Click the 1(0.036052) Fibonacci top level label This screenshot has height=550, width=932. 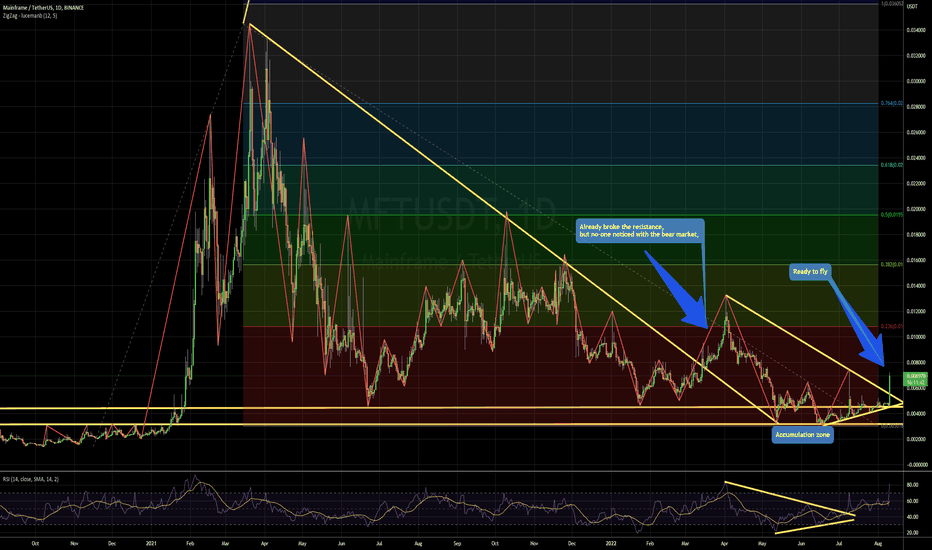pyautogui.click(x=892, y=4)
